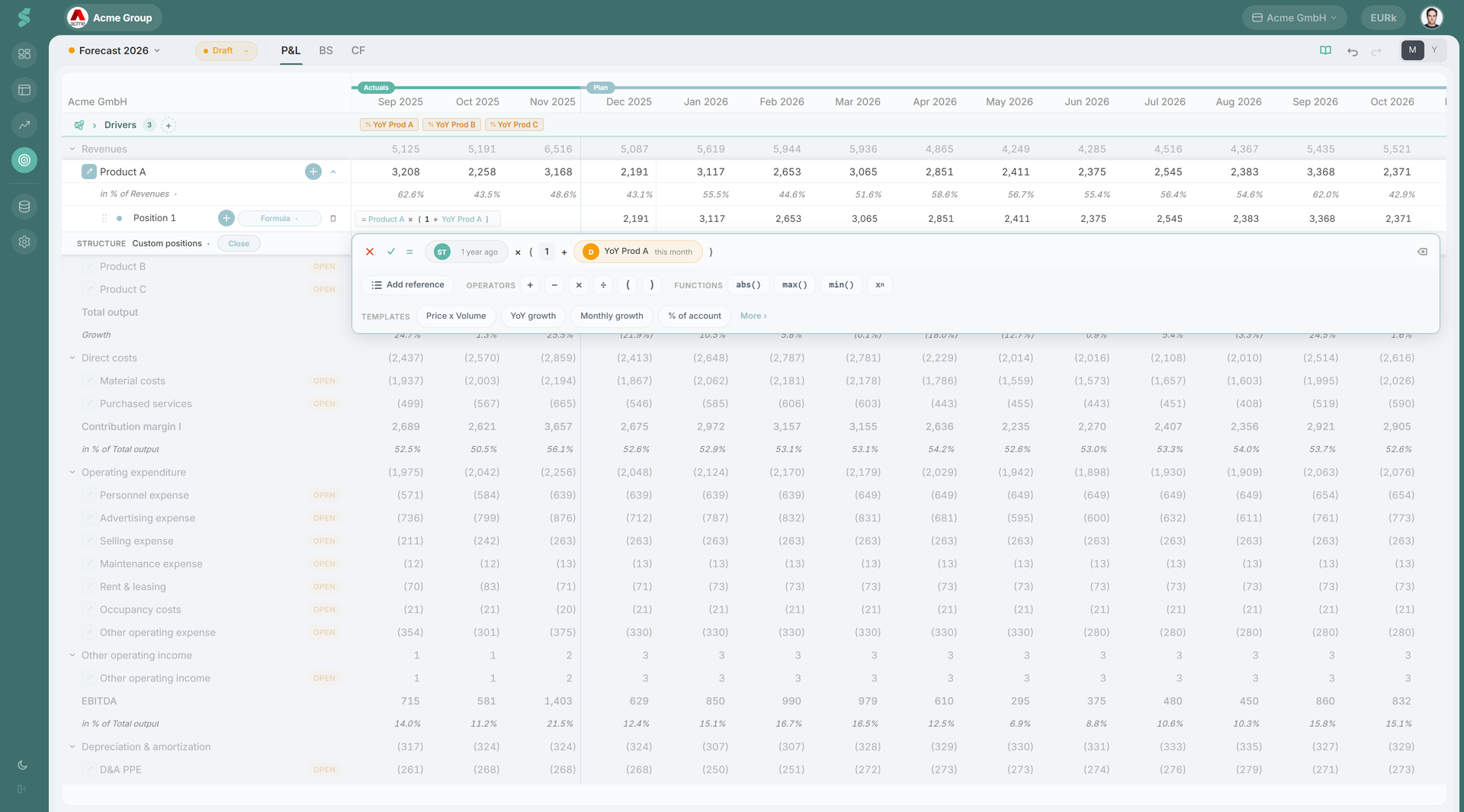The height and width of the screenshot is (812, 1464).
Task: Toggle dark mode with the moon icon
Action: click(23, 765)
